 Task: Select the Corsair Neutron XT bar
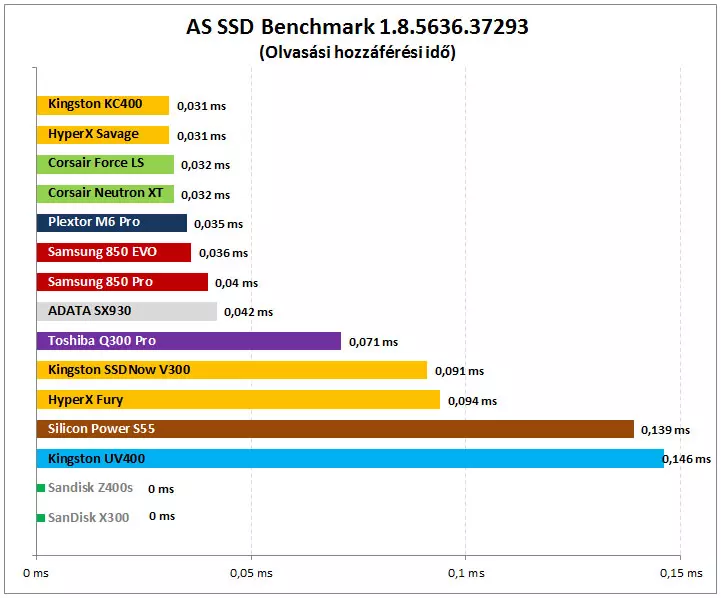click(105, 194)
